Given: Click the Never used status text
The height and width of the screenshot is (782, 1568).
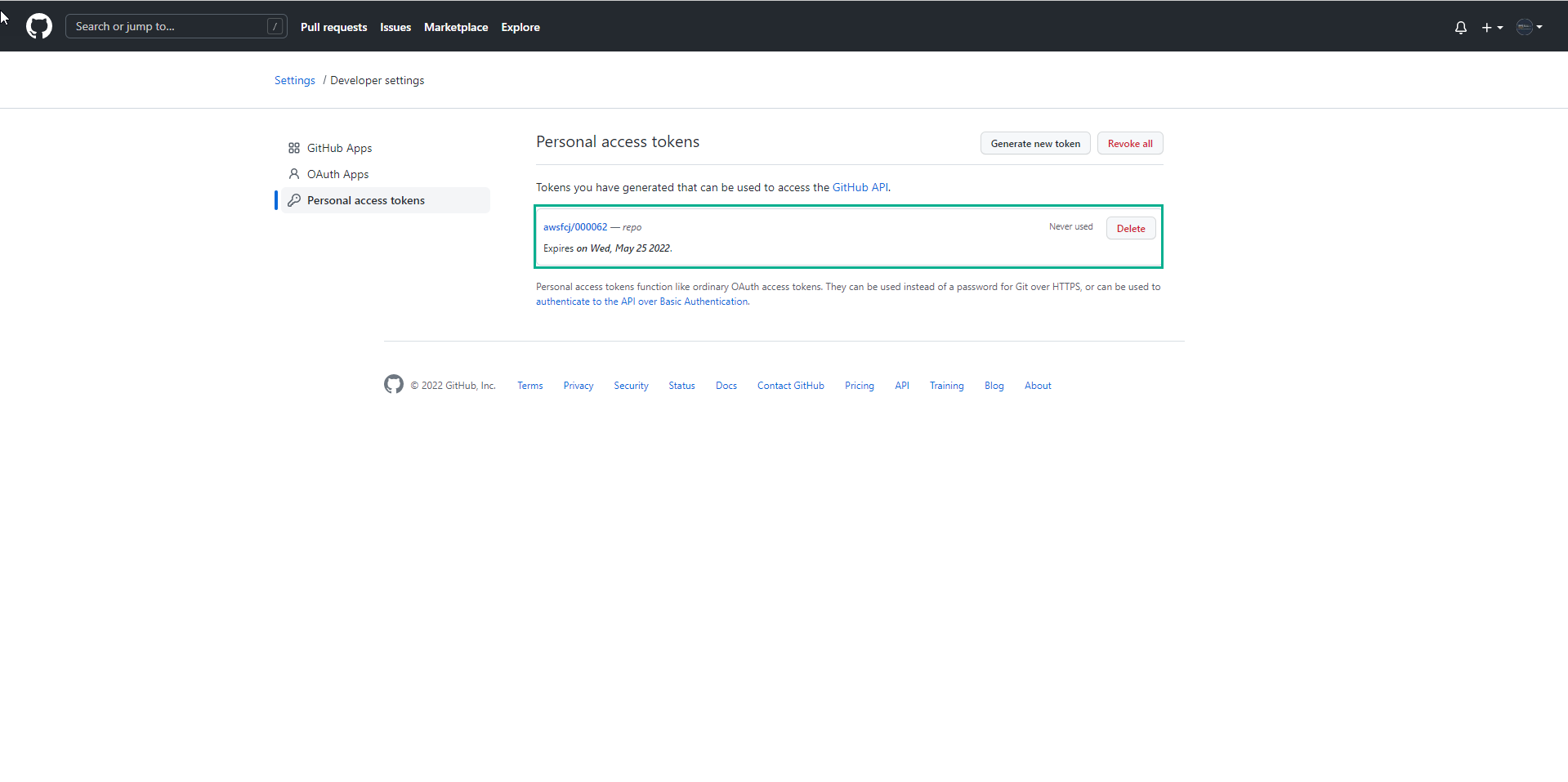Looking at the screenshot, I should point(1070,226).
